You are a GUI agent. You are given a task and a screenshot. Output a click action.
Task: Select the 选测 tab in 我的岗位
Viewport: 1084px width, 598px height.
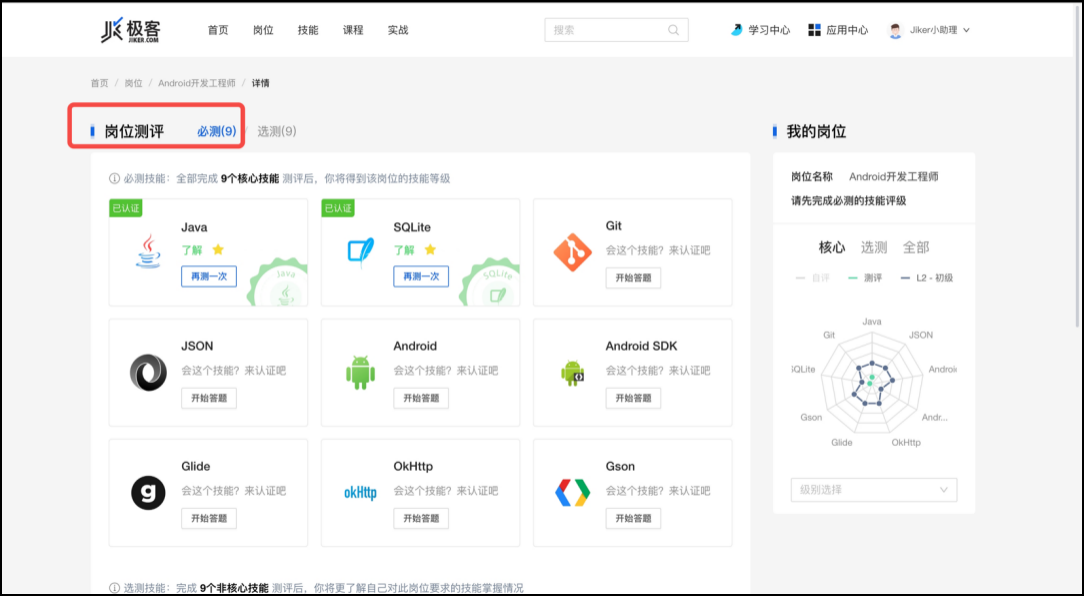[x=874, y=247]
